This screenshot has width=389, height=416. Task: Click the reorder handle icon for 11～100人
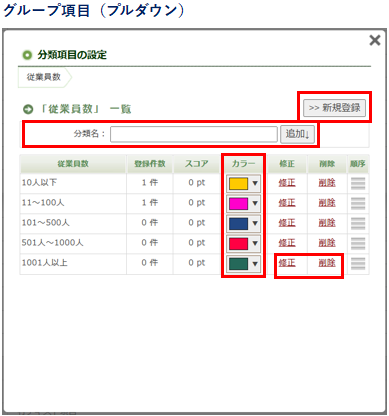coord(358,203)
